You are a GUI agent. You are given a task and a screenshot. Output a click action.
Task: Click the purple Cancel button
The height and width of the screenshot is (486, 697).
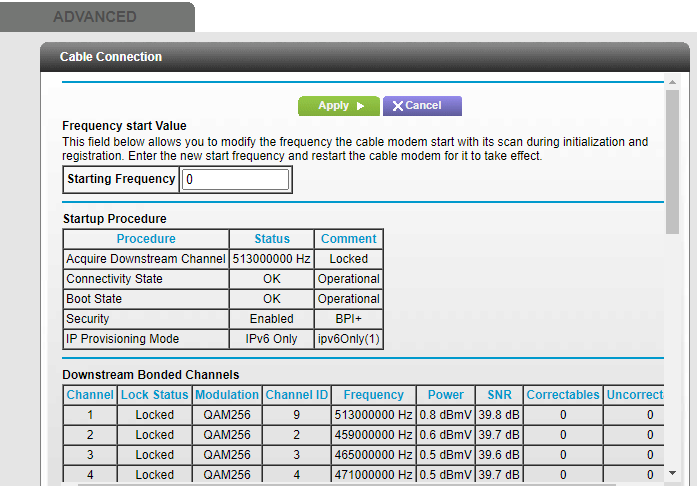pyautogui.click(x=422, y=106)
